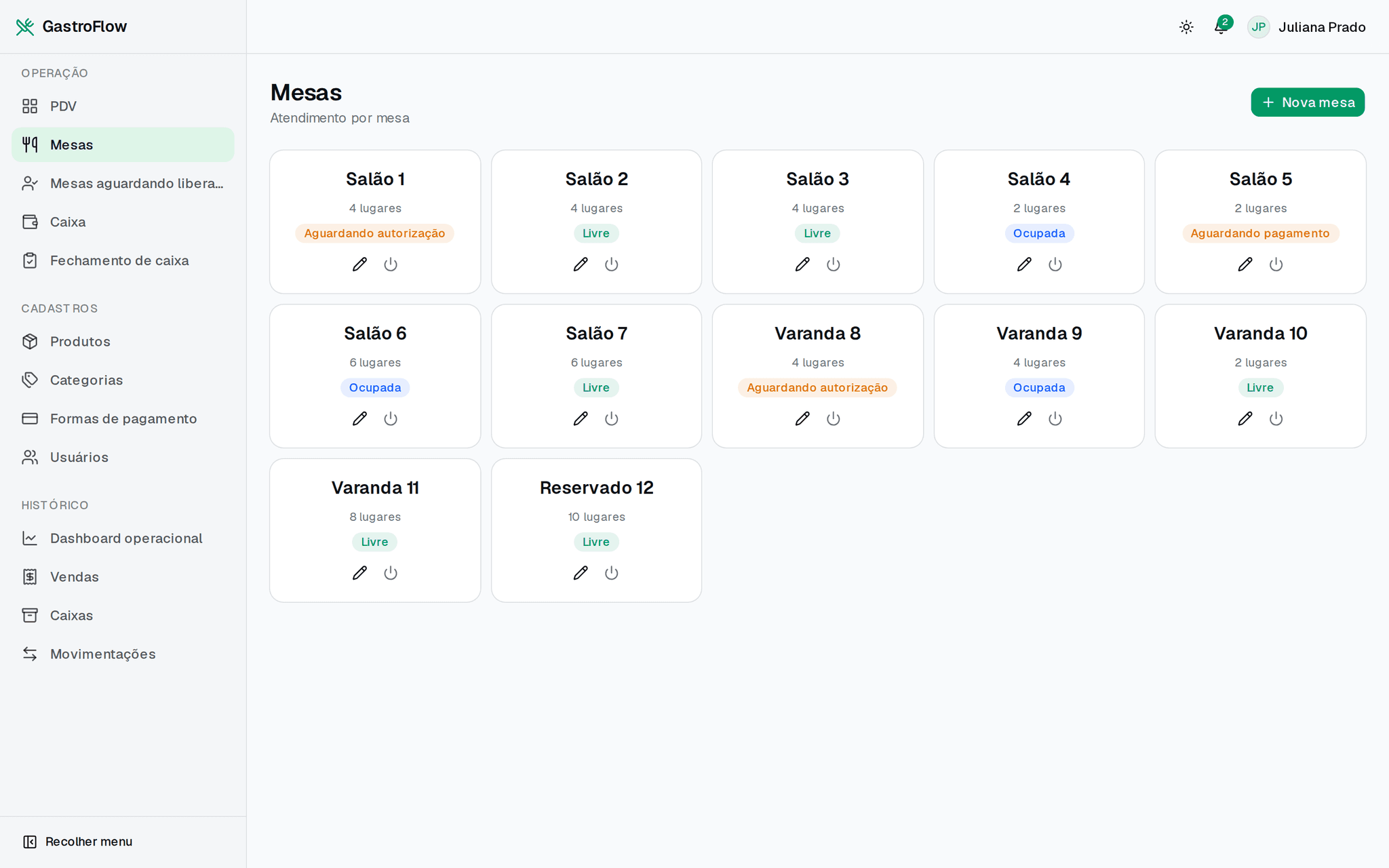Navigate to Produtos

tap(123, 341)
